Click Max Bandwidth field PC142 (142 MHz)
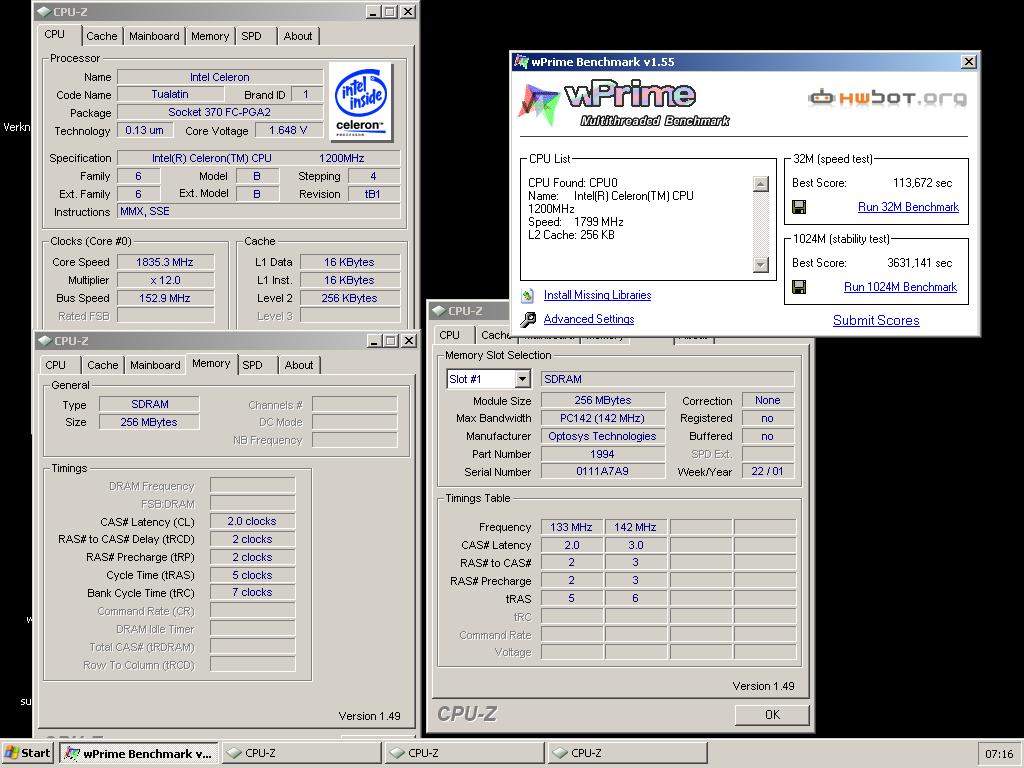Screen dimensions: 1024x768 pyautogui.click(x=602, y=419)
